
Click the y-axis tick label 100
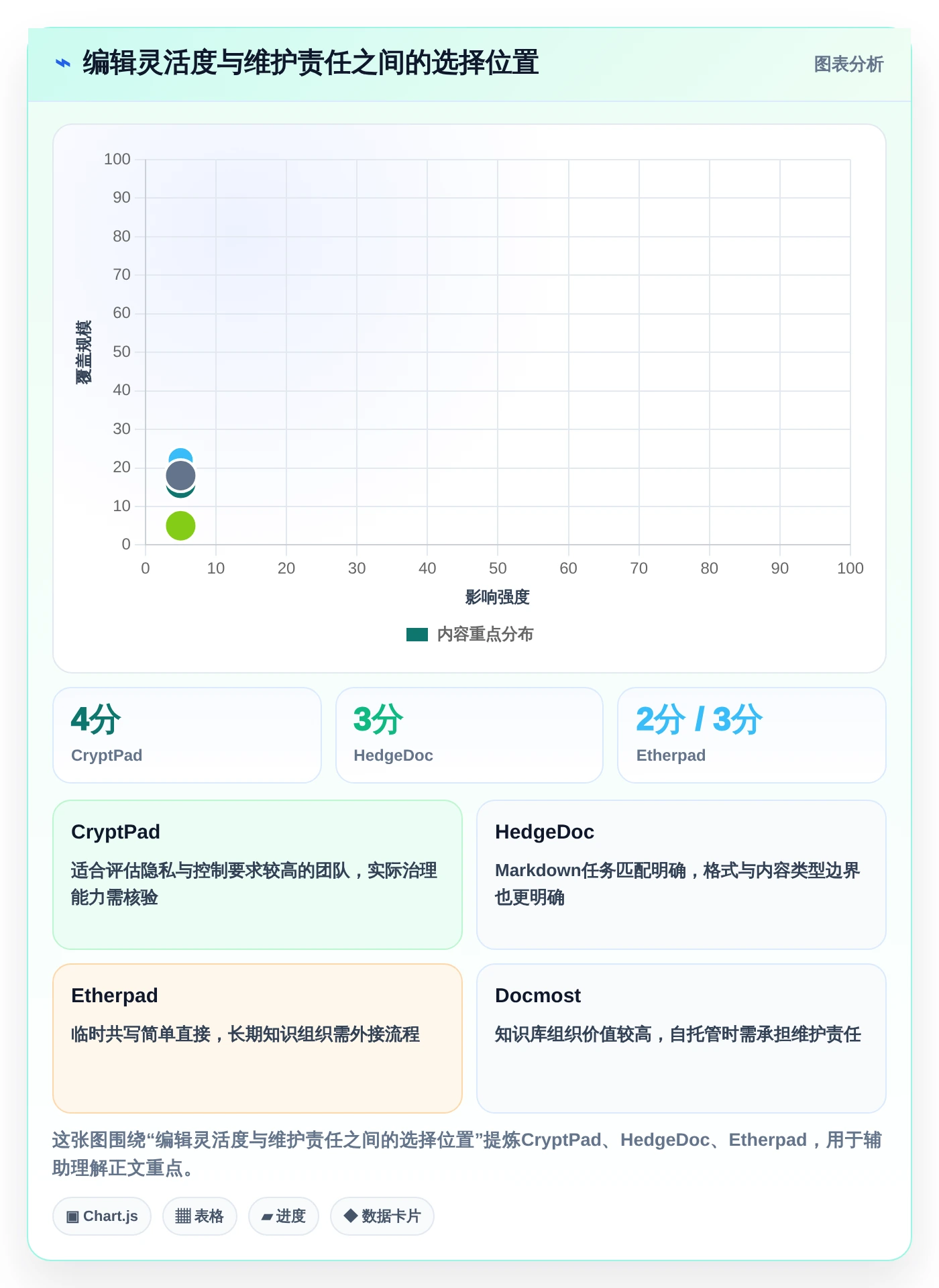pos(117,159)
